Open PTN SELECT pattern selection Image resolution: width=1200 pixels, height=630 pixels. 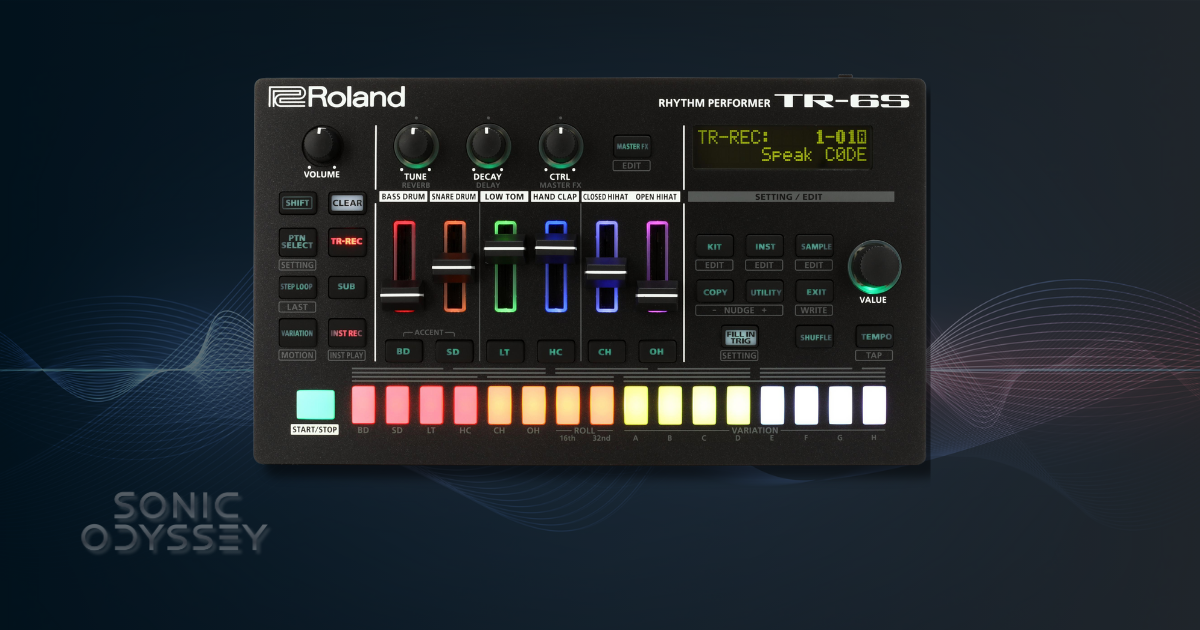297,242
